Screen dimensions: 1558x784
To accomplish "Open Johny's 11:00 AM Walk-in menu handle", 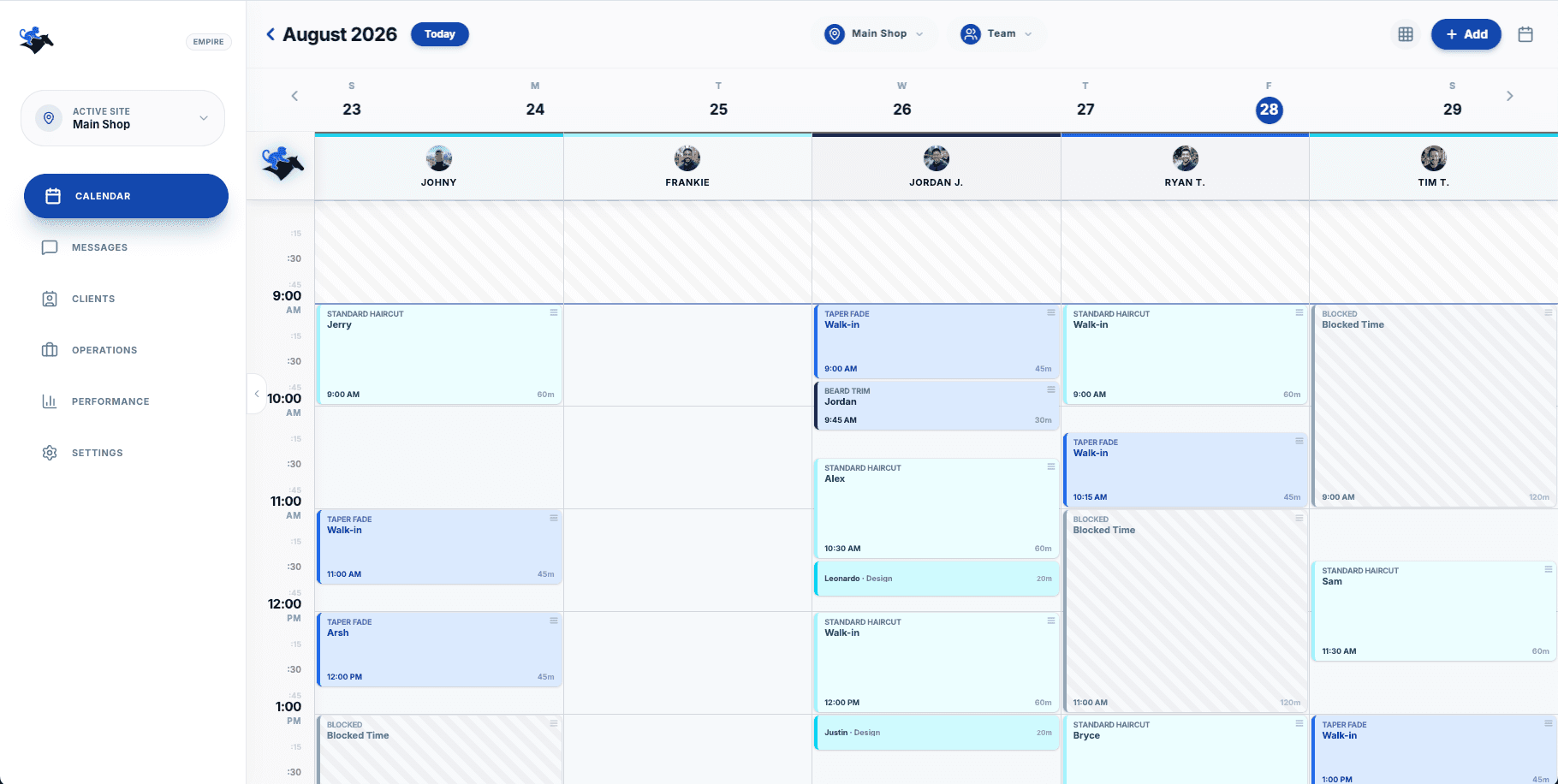I will pos(554,519).
